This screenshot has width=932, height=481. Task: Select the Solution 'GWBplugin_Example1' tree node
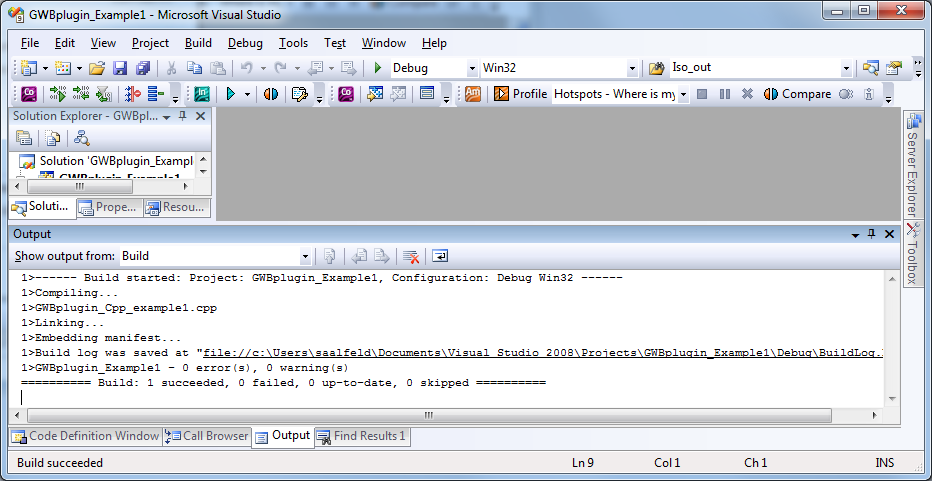pos(107,161)
